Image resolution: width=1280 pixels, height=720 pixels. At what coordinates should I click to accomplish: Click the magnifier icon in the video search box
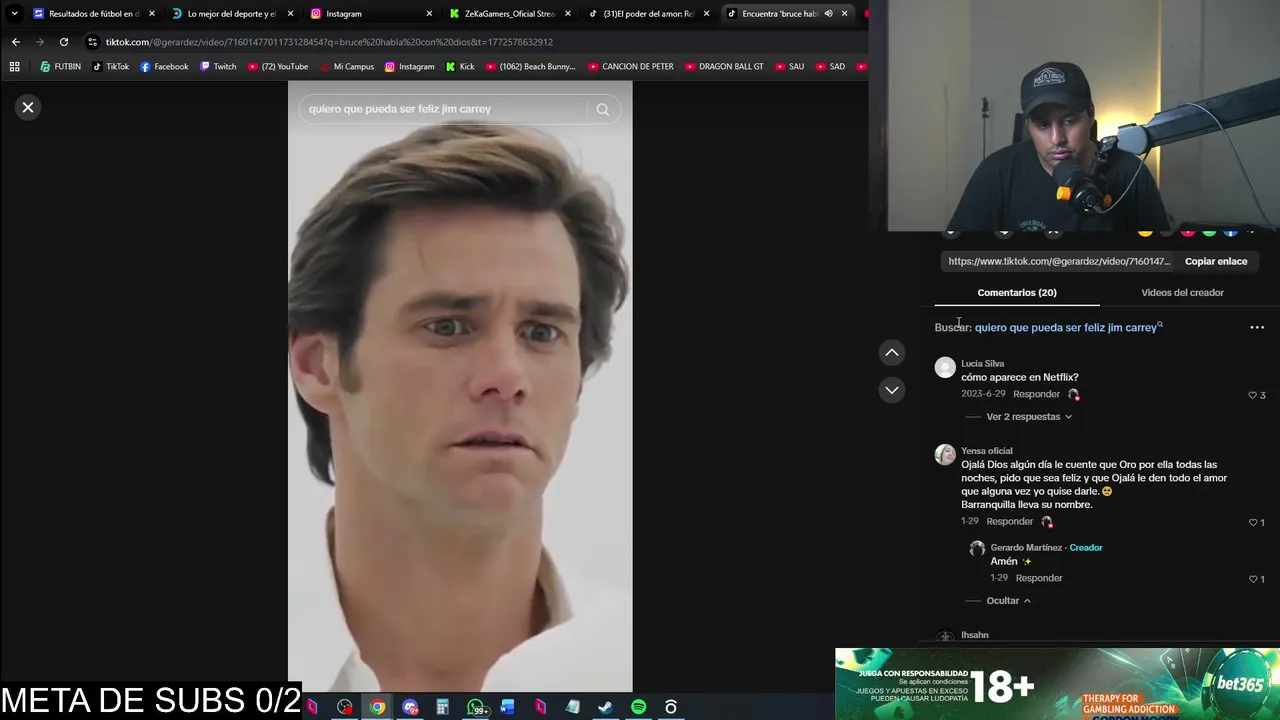point(602,109)
